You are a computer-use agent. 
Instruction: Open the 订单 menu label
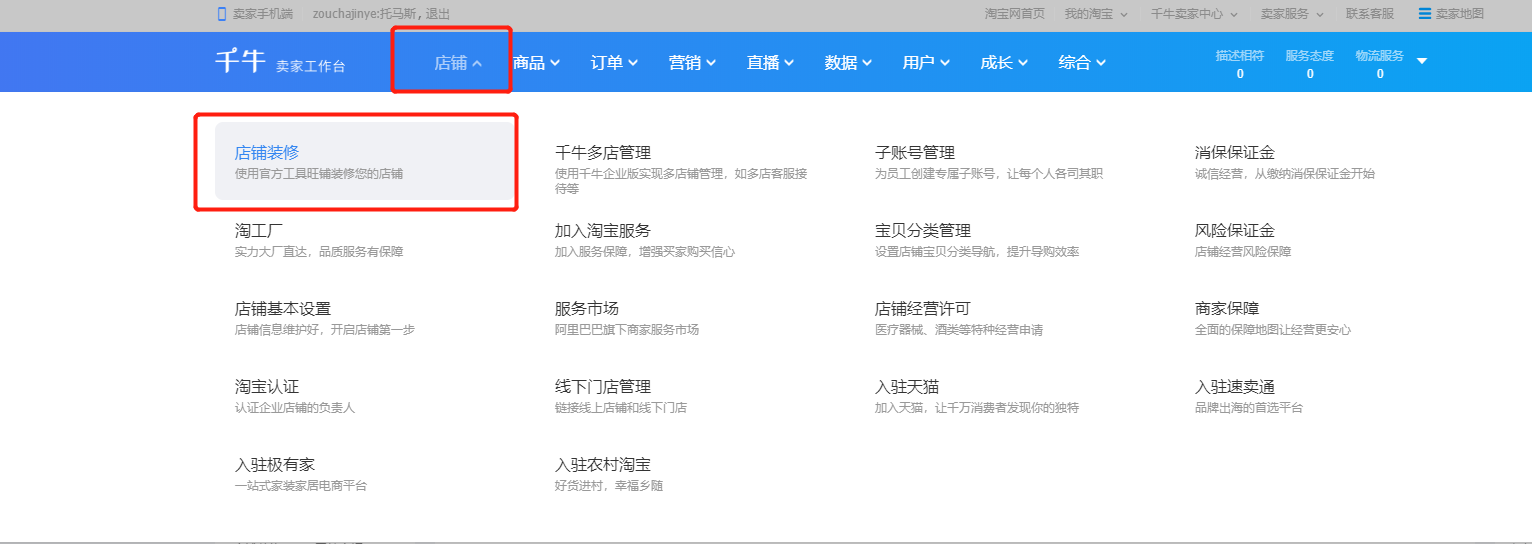tap(606, 62)
